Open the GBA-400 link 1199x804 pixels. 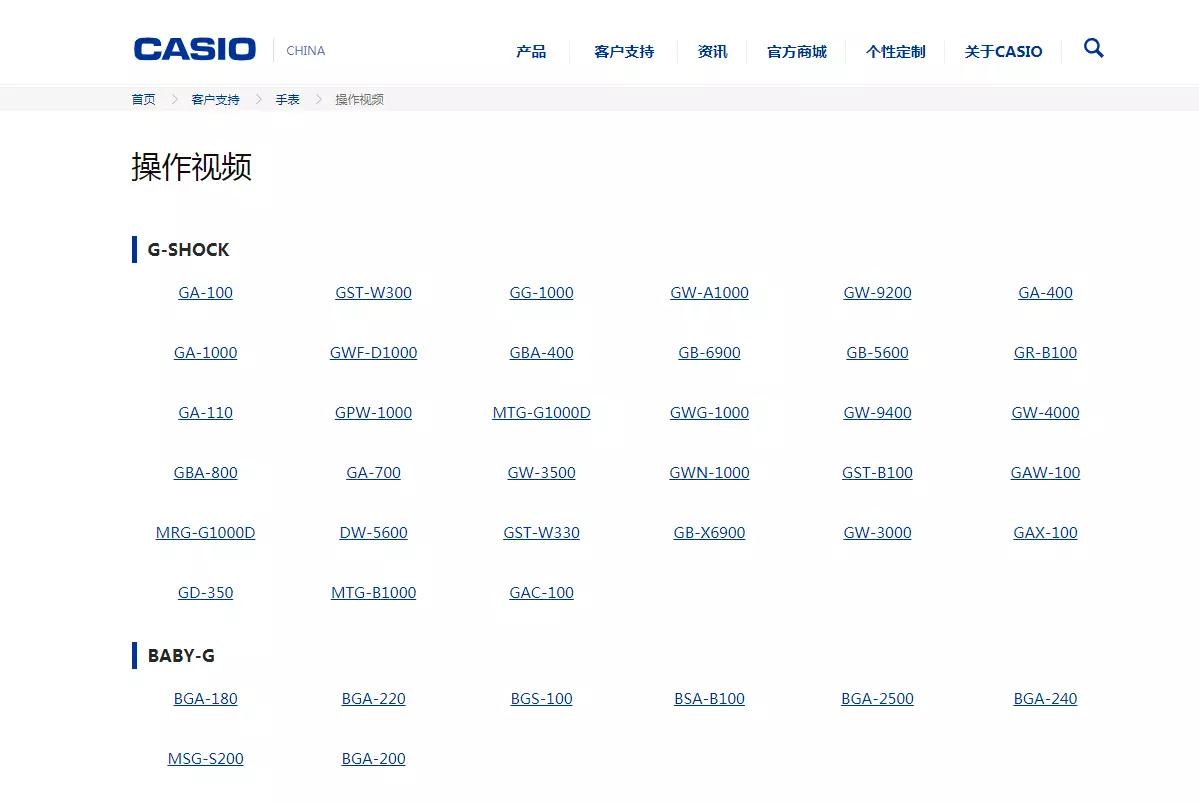(541, 353)
